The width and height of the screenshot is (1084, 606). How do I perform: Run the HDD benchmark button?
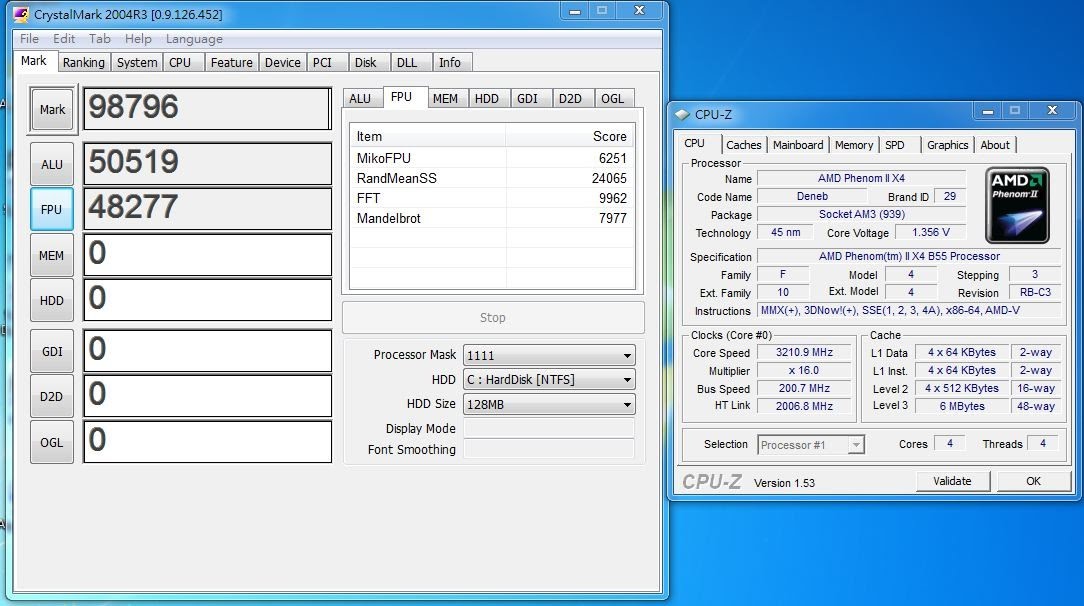[x=52, y=301]
